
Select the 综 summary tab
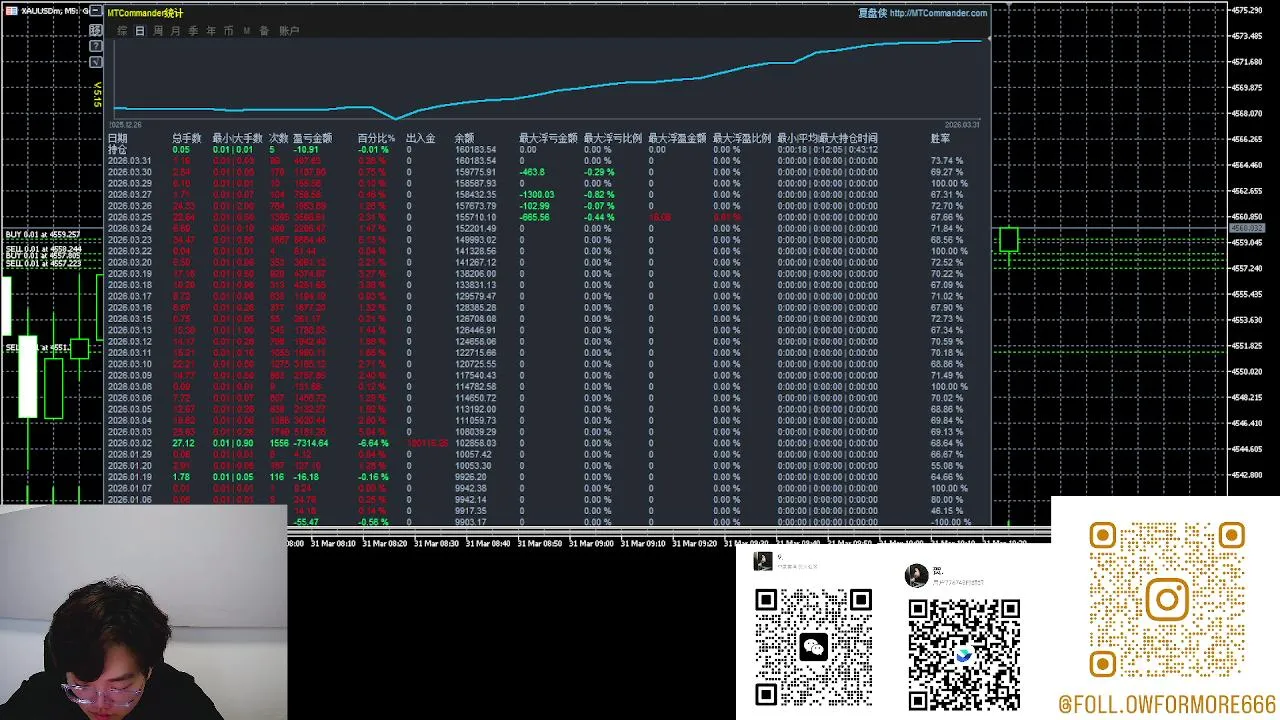(122, 31)
